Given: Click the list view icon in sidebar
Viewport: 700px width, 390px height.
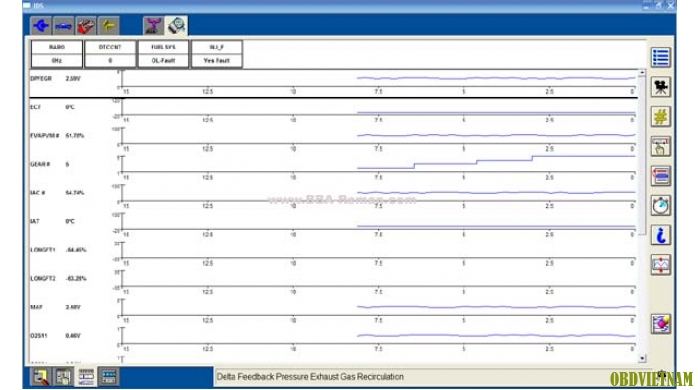Looking at the screenshot, I should [661, 57].
